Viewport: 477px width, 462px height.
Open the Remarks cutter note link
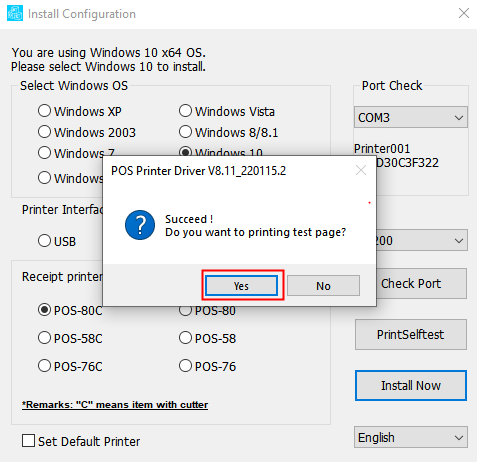coord(115,405)
